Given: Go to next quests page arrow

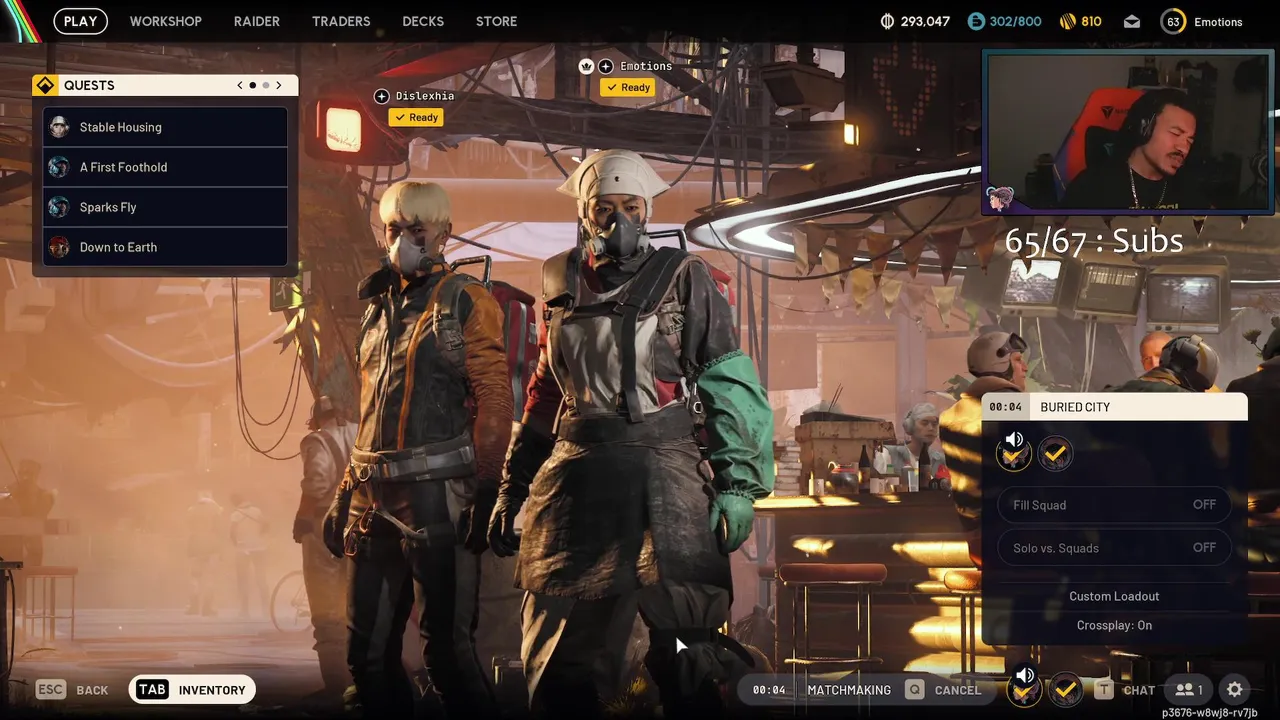Looking at the screenshot, I should point(279,85).
